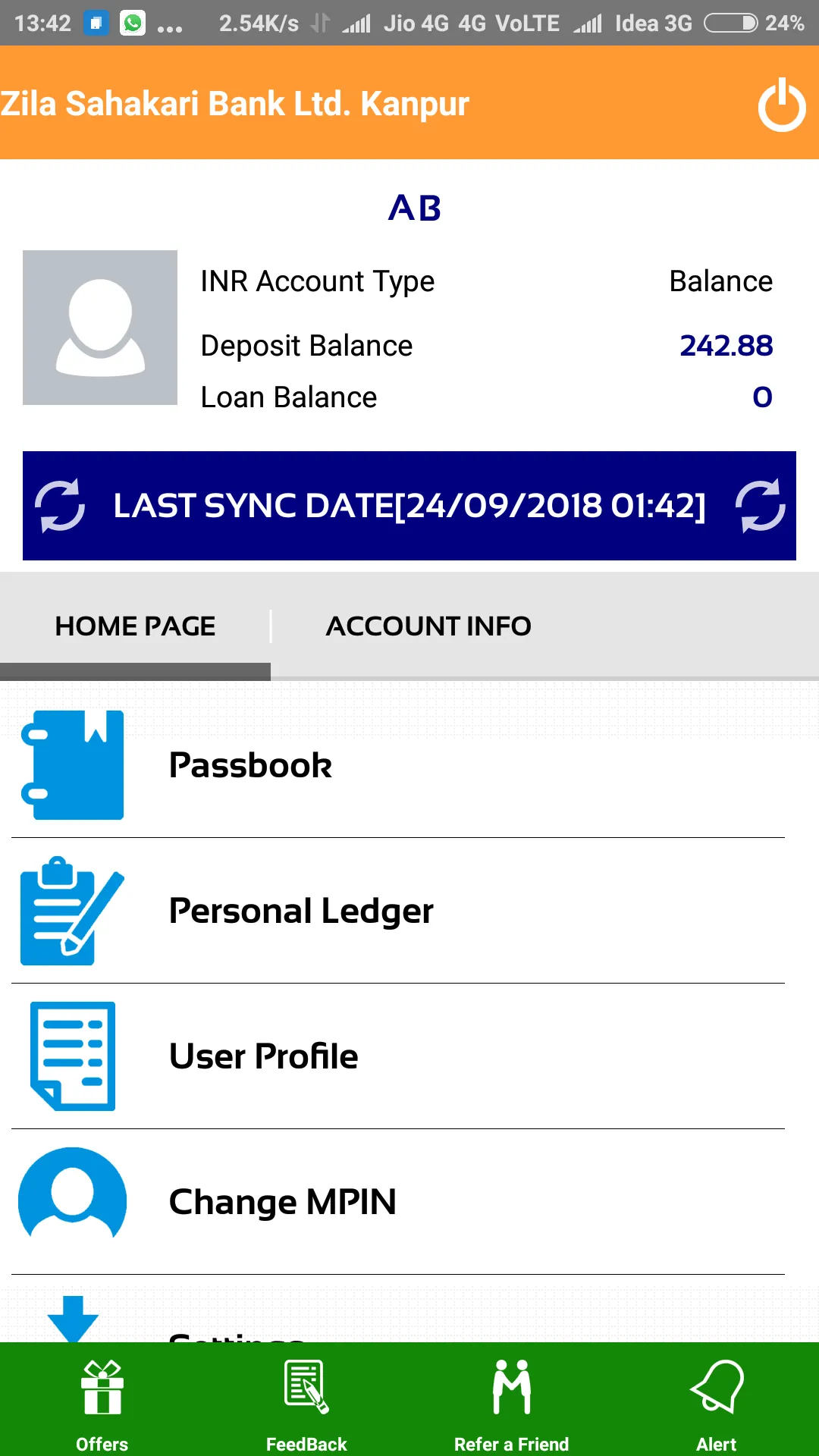
Task: Tap the Deposit Balance label
Action: pyautogui.click(x=306, y=346)
